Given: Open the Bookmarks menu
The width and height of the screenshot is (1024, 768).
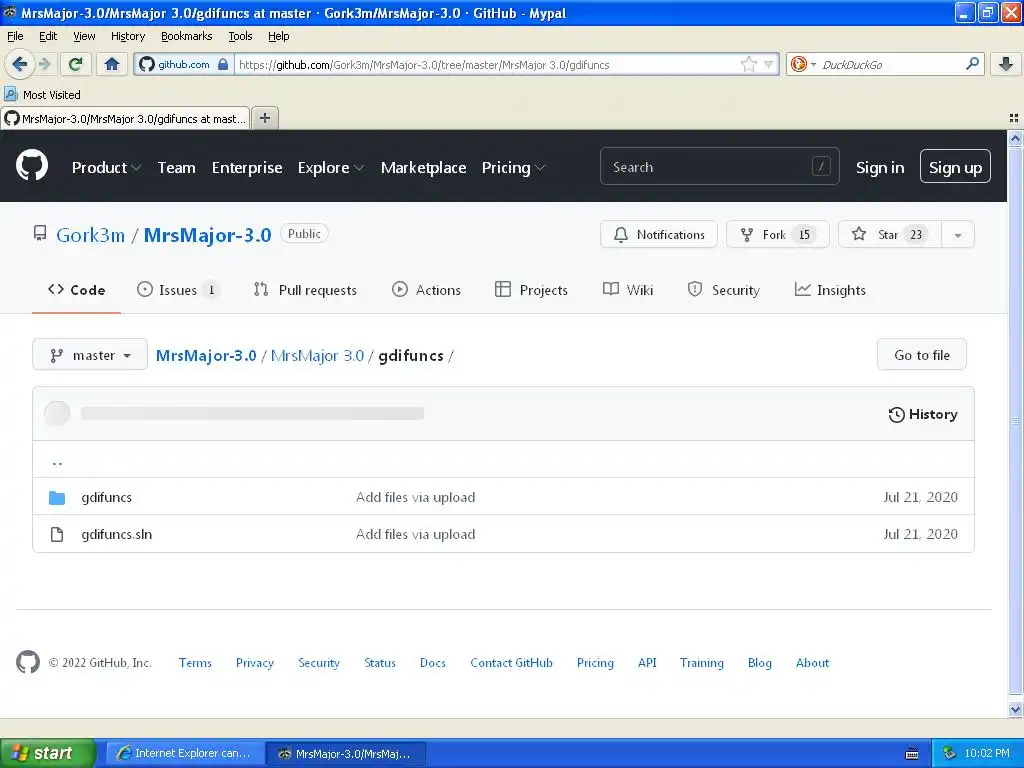Looking at the screenshot, I should 186,36.
